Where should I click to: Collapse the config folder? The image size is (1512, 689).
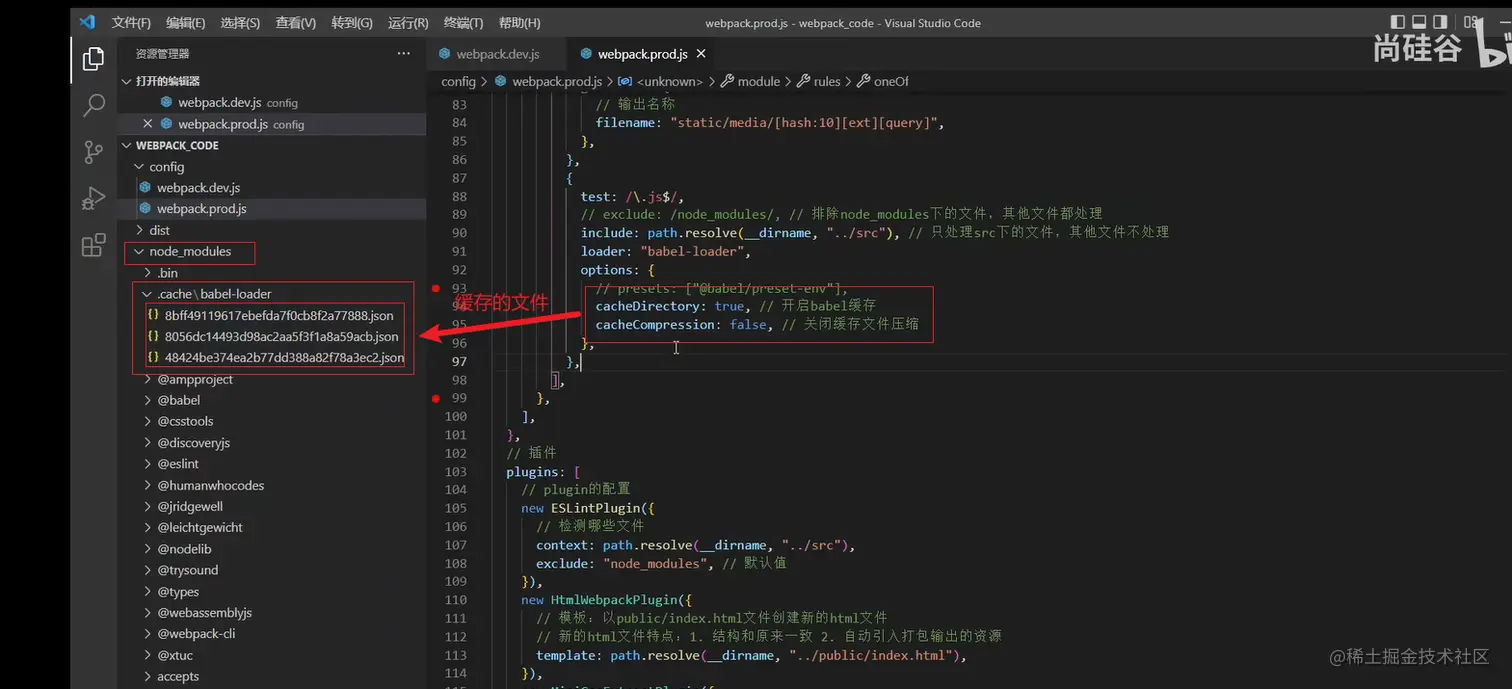272,167
